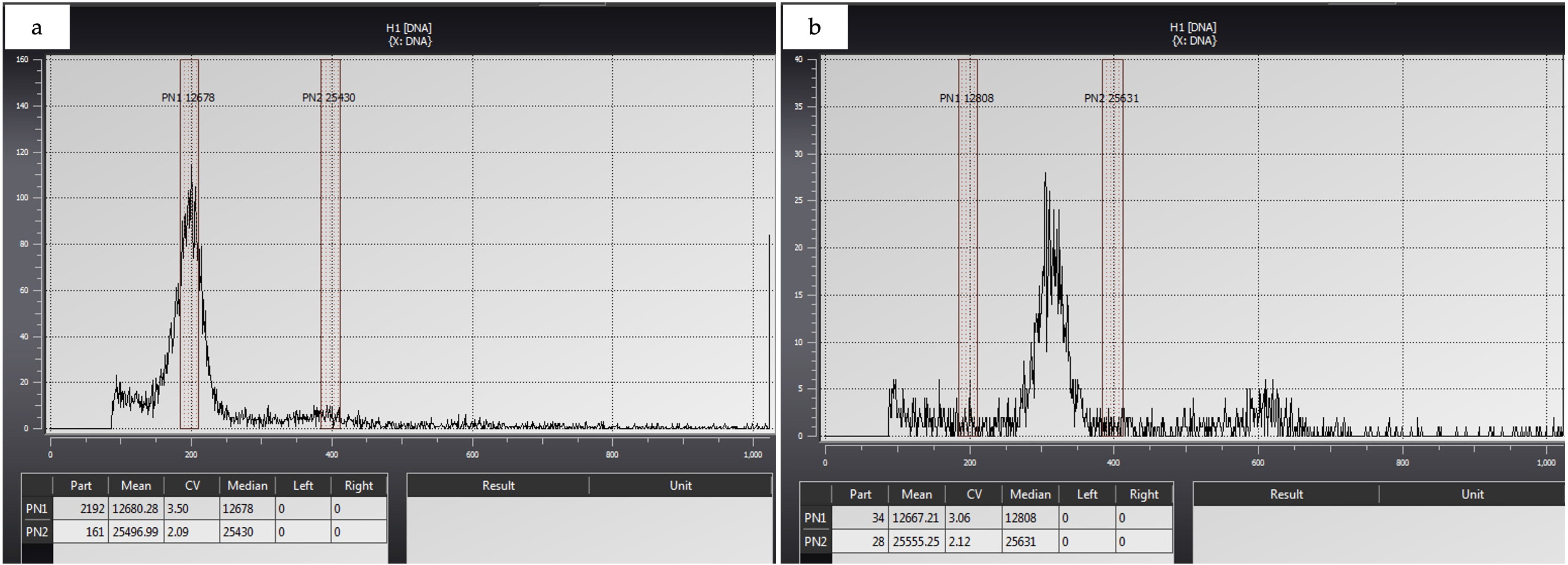Click the mean value 12680.28 cell
Image resolution: width=1568 pixels, height=565 pixels.
click(136, 508)
